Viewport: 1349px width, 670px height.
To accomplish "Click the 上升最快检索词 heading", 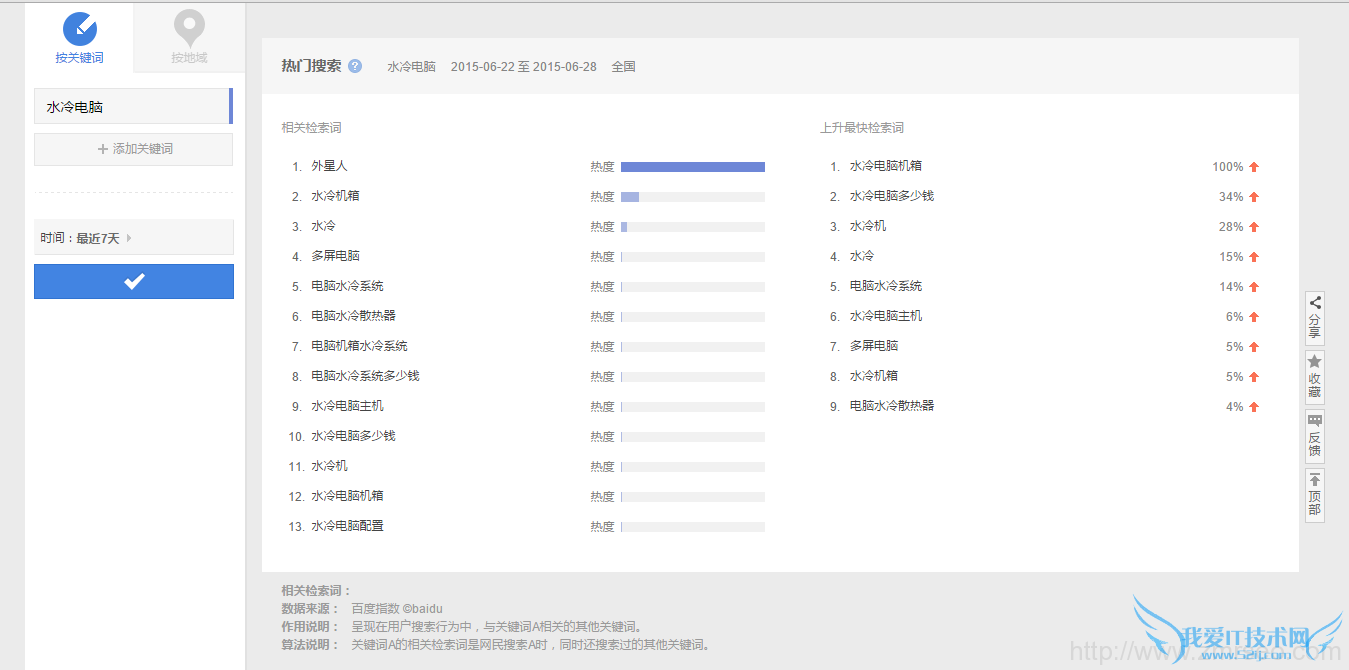I will click(862, 128).
